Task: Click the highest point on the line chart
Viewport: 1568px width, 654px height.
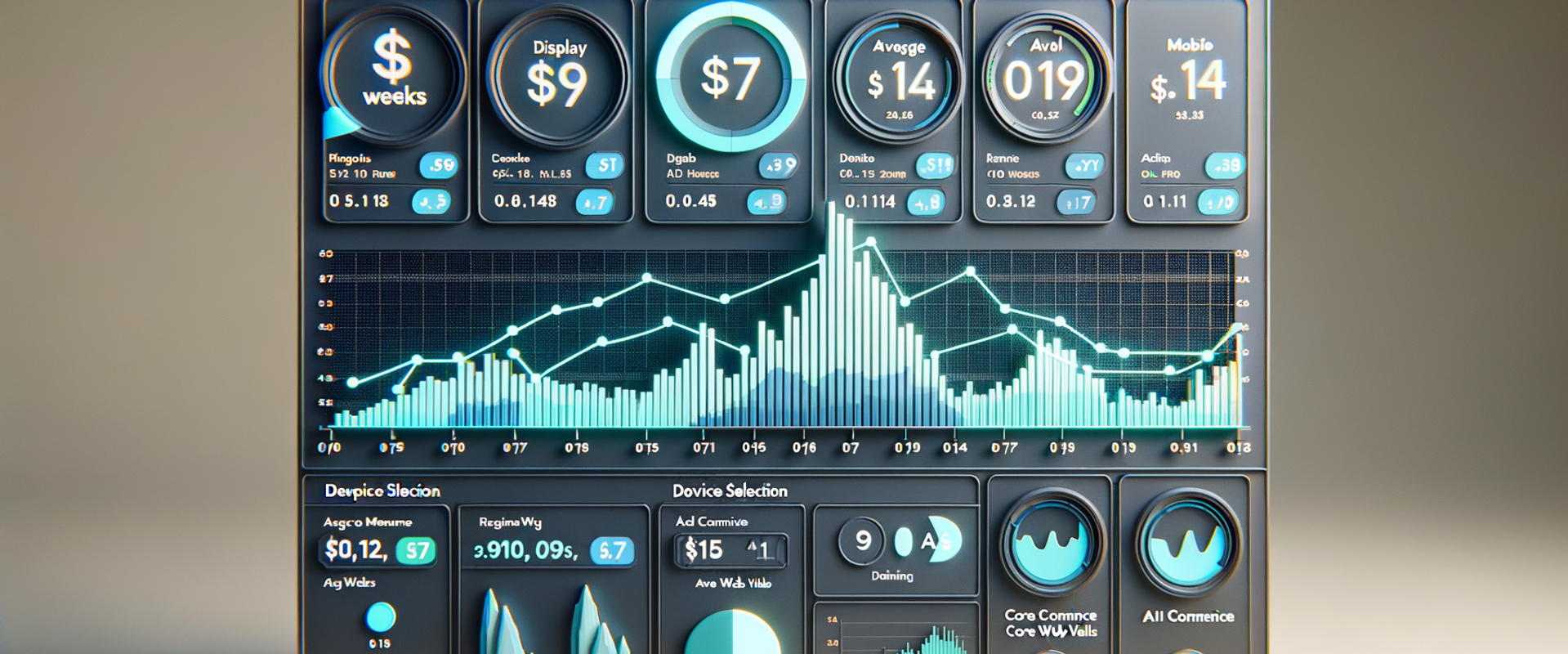Action: pyautogui.click(x=871, y=241)
